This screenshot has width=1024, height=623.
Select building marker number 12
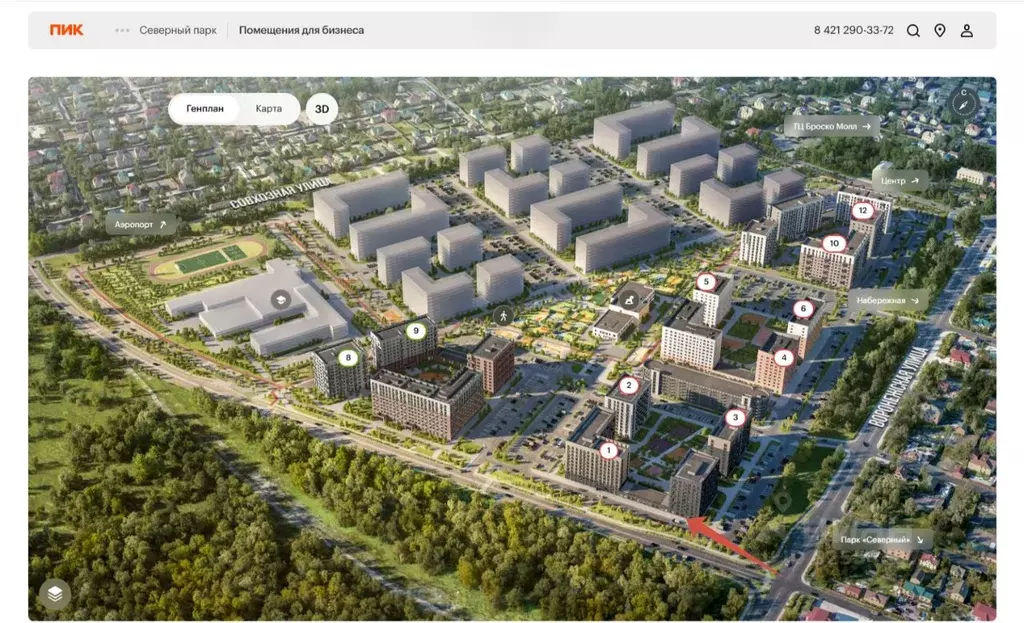click(x=863, y=211)
